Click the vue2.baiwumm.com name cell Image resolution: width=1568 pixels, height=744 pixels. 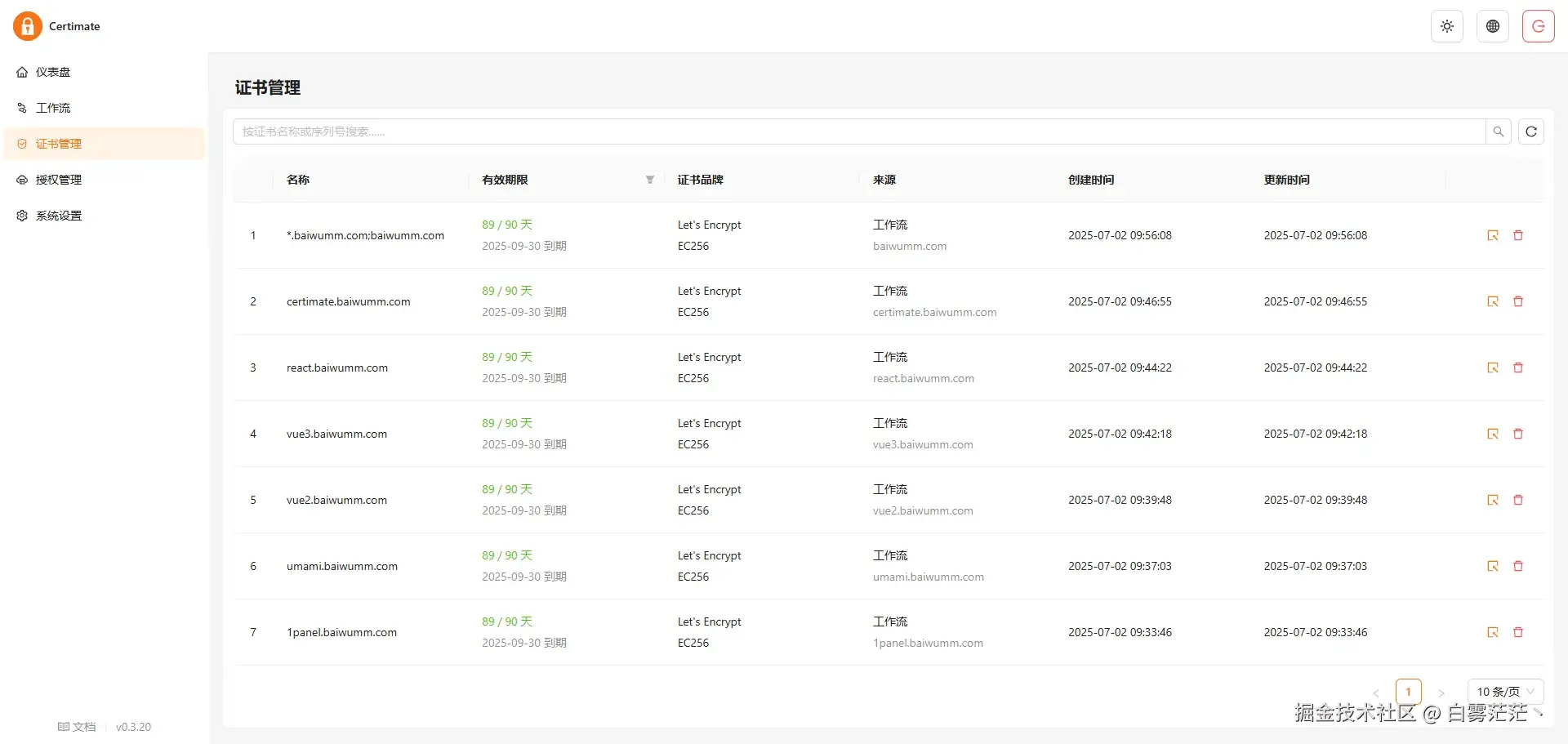point(336,500)
